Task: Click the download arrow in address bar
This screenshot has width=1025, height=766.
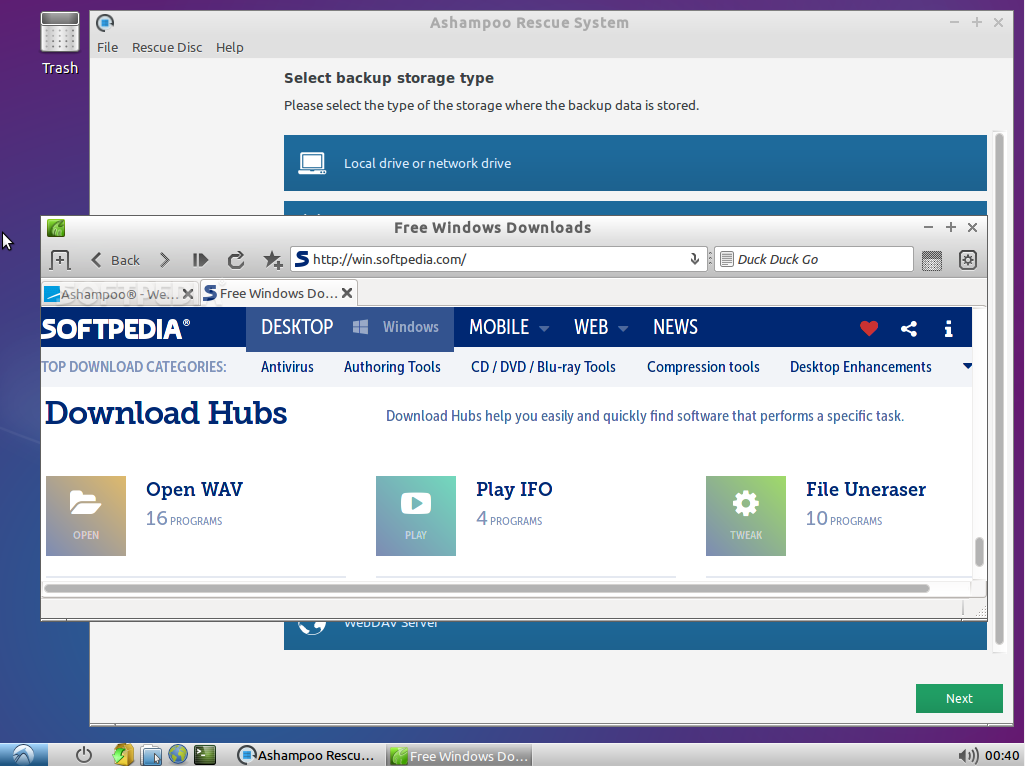Action: coord(694,259)
